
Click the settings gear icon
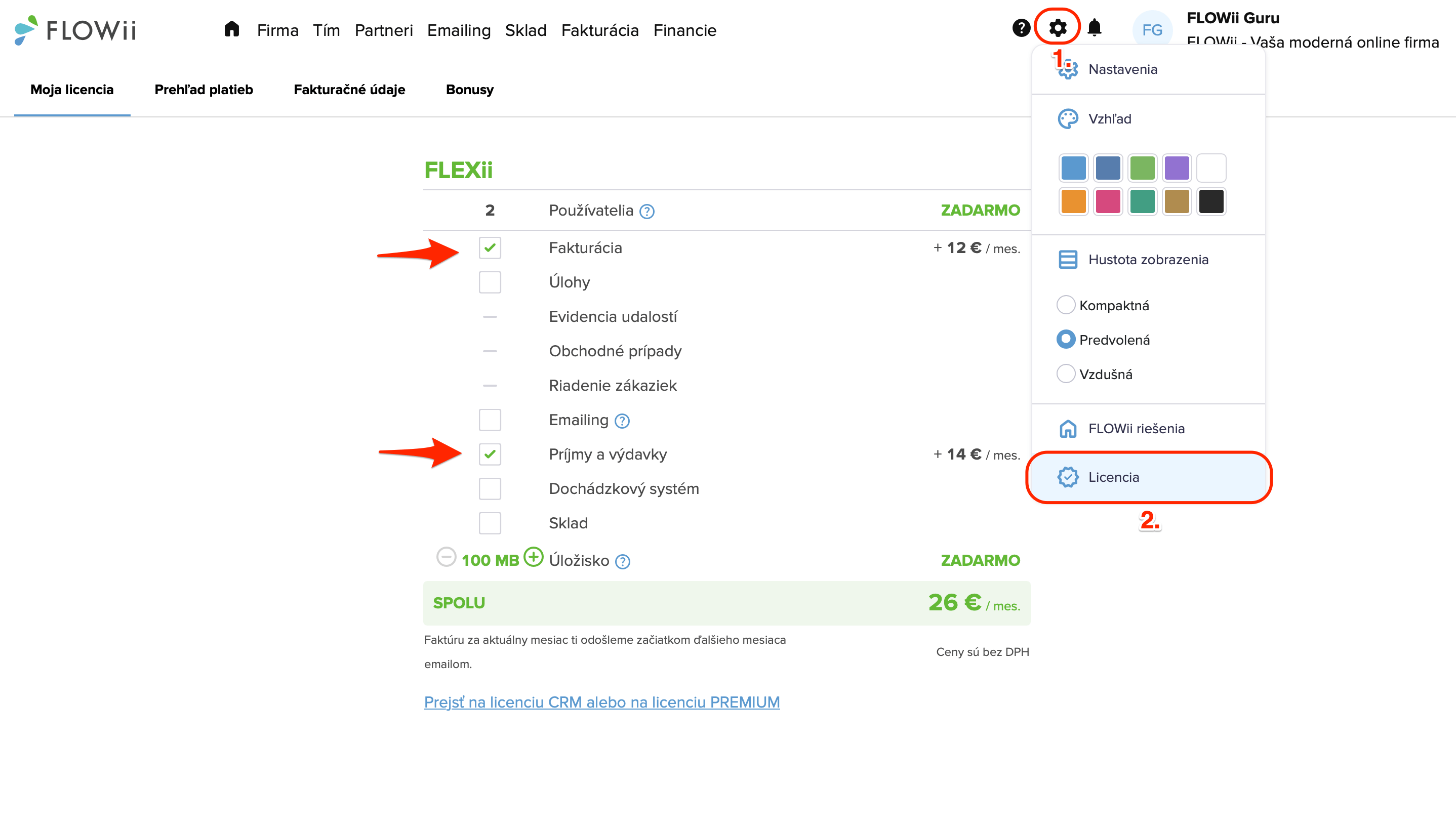point(1057,28)
